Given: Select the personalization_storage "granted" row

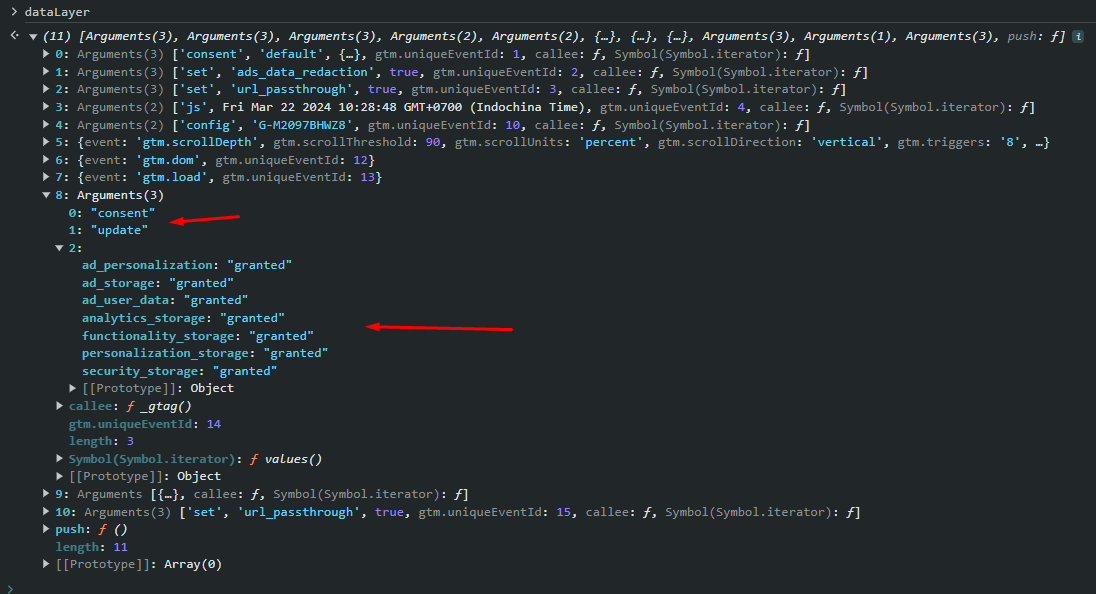Looking at the screenshot, I should click(x=205, y=353).
